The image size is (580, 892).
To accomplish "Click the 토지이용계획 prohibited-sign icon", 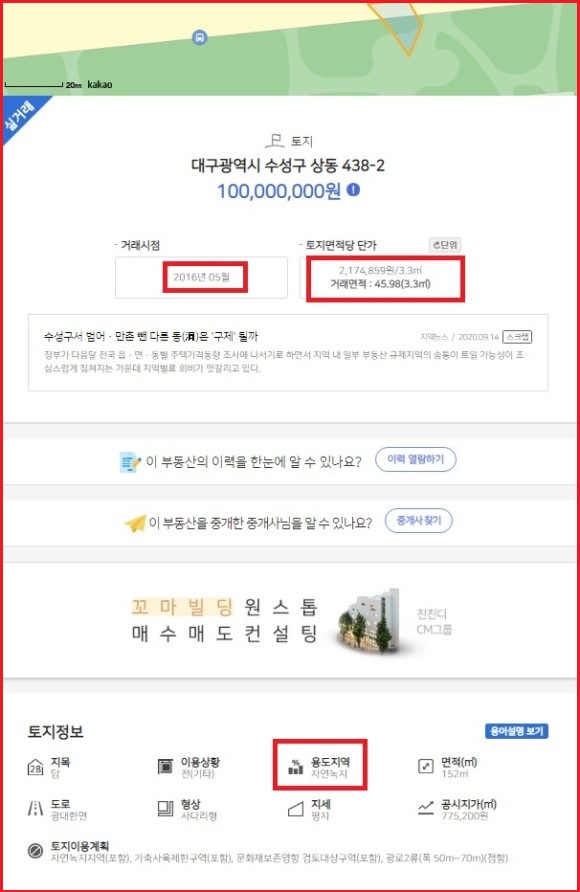I will click(35, 850).
